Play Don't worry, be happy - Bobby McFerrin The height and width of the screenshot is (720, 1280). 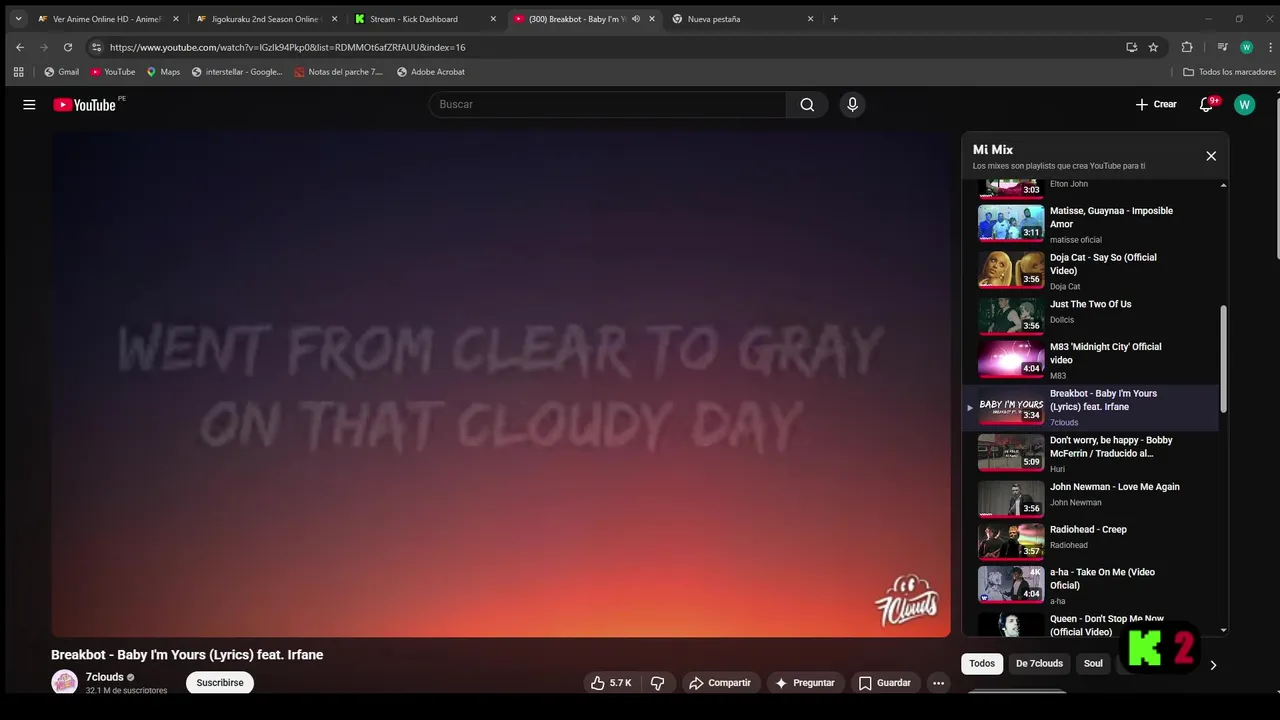[x=1090, y=454]
